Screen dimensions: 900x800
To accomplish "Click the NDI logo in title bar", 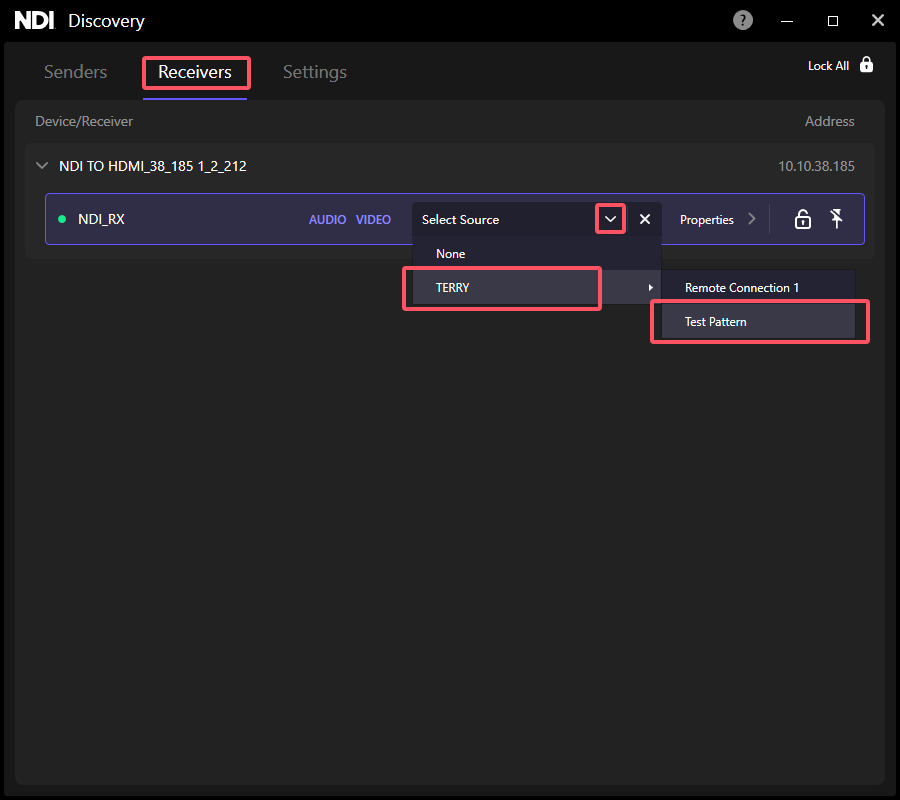I will coord(34,21).
